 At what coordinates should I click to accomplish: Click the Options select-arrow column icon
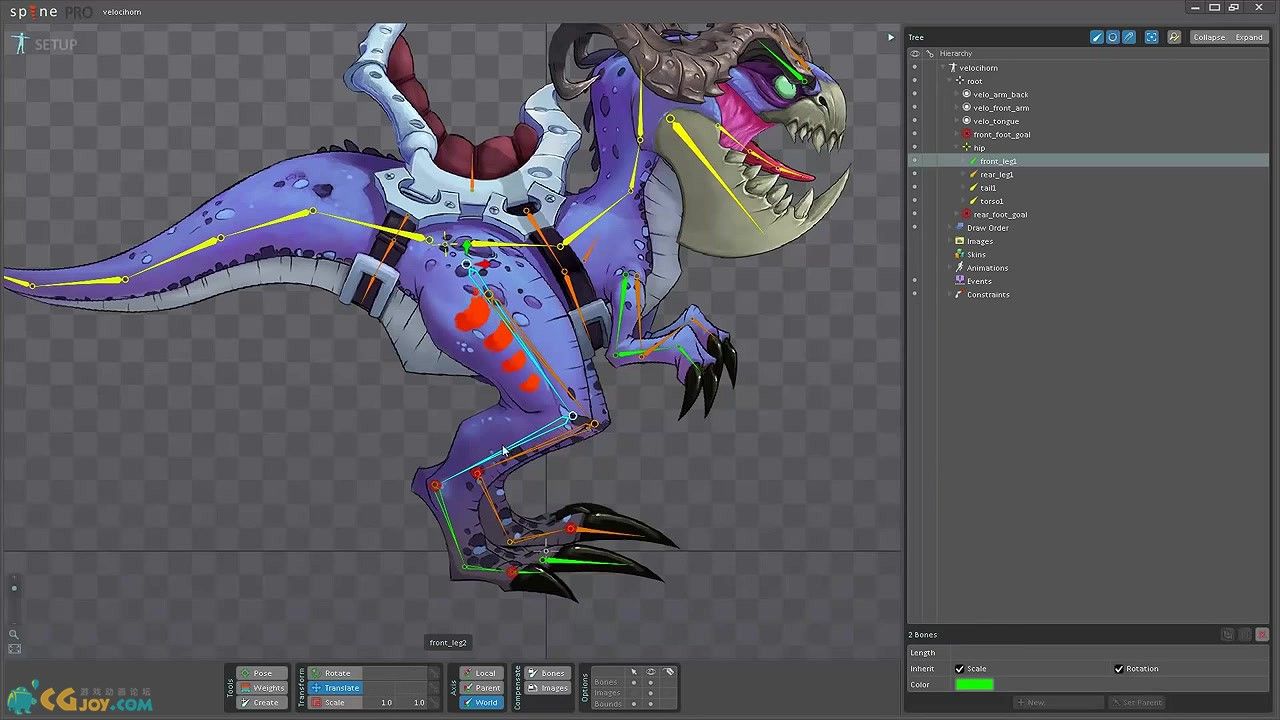633,672
